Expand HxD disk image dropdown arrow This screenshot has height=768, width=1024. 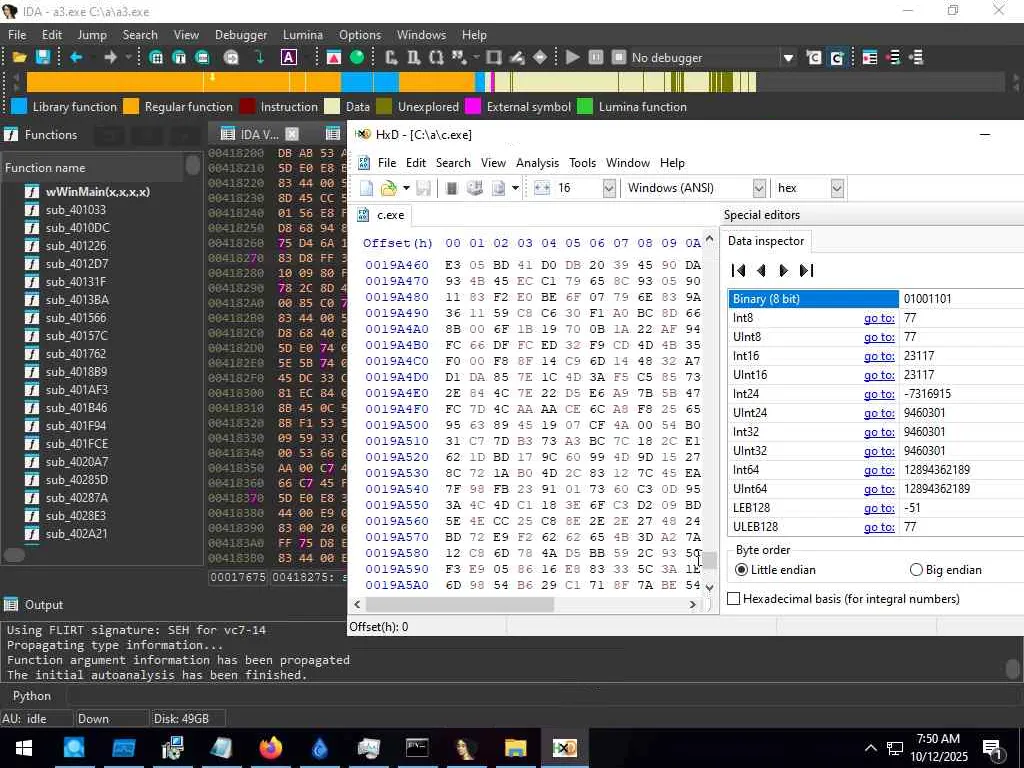click(x=515, y=188)
